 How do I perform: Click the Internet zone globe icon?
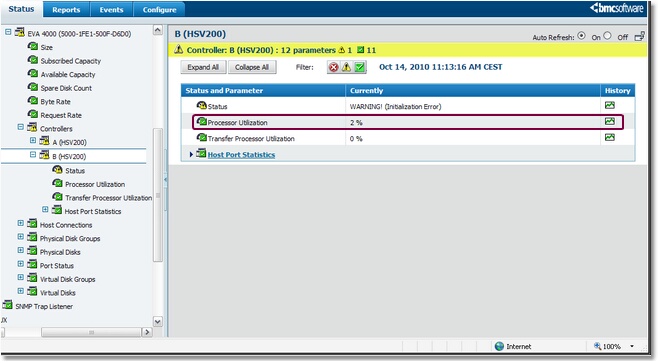pyautogui.click(x=499, y=346)
